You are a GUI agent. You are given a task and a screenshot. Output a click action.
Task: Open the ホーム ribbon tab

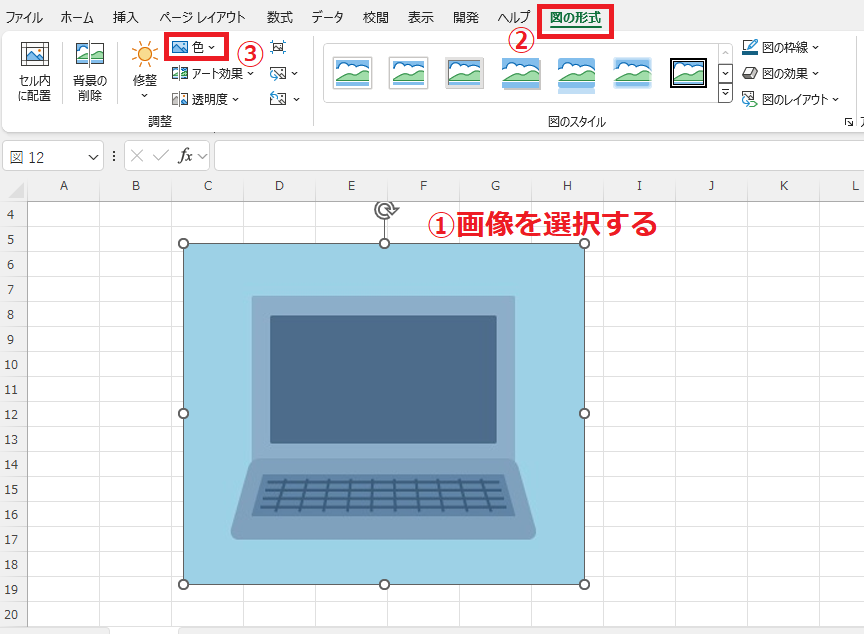(76, 16)
